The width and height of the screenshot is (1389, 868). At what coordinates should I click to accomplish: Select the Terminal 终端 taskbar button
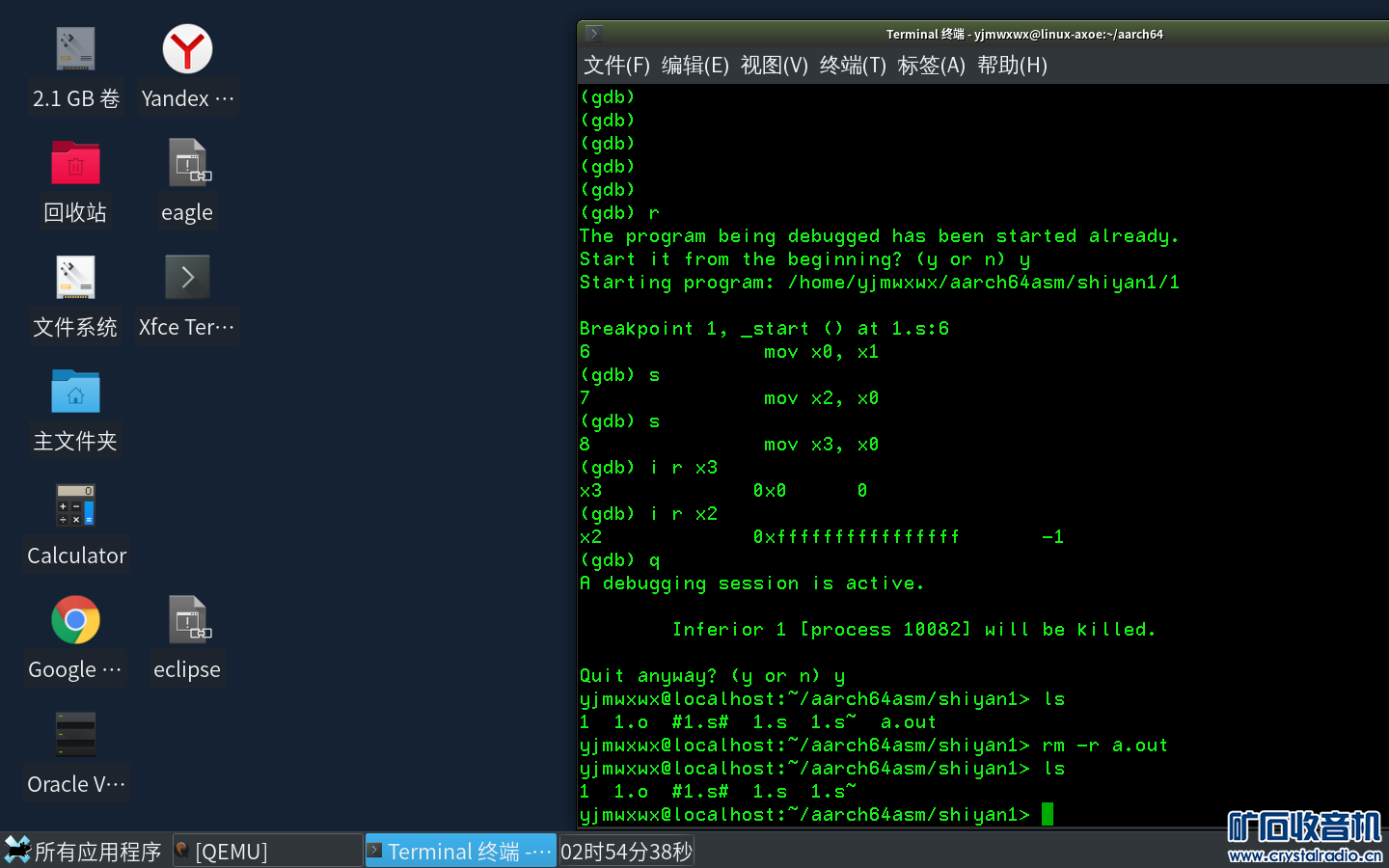pyautogui.click(x=461, y=852)
